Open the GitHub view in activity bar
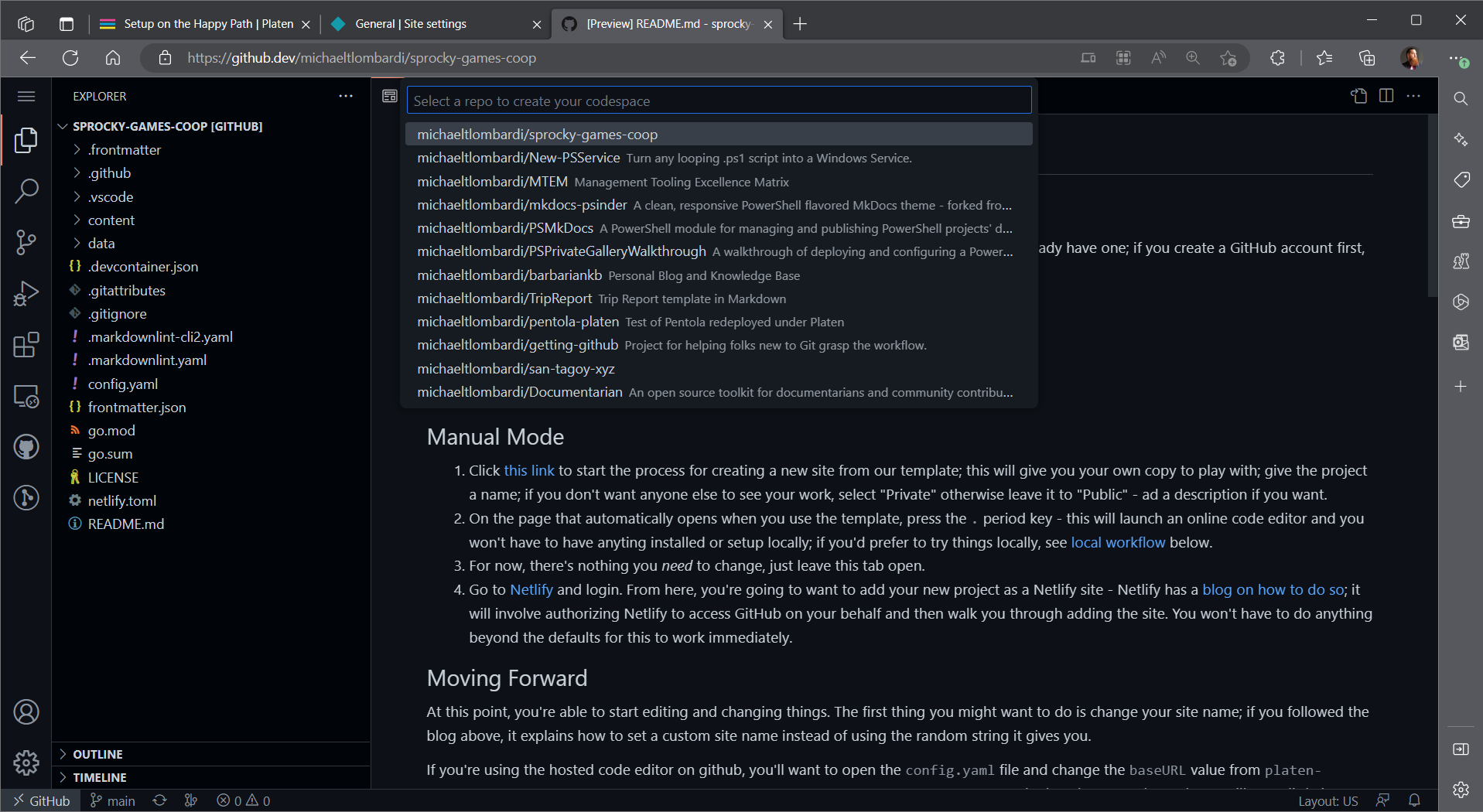The image size is (1483, 812). tap(26, 447)
